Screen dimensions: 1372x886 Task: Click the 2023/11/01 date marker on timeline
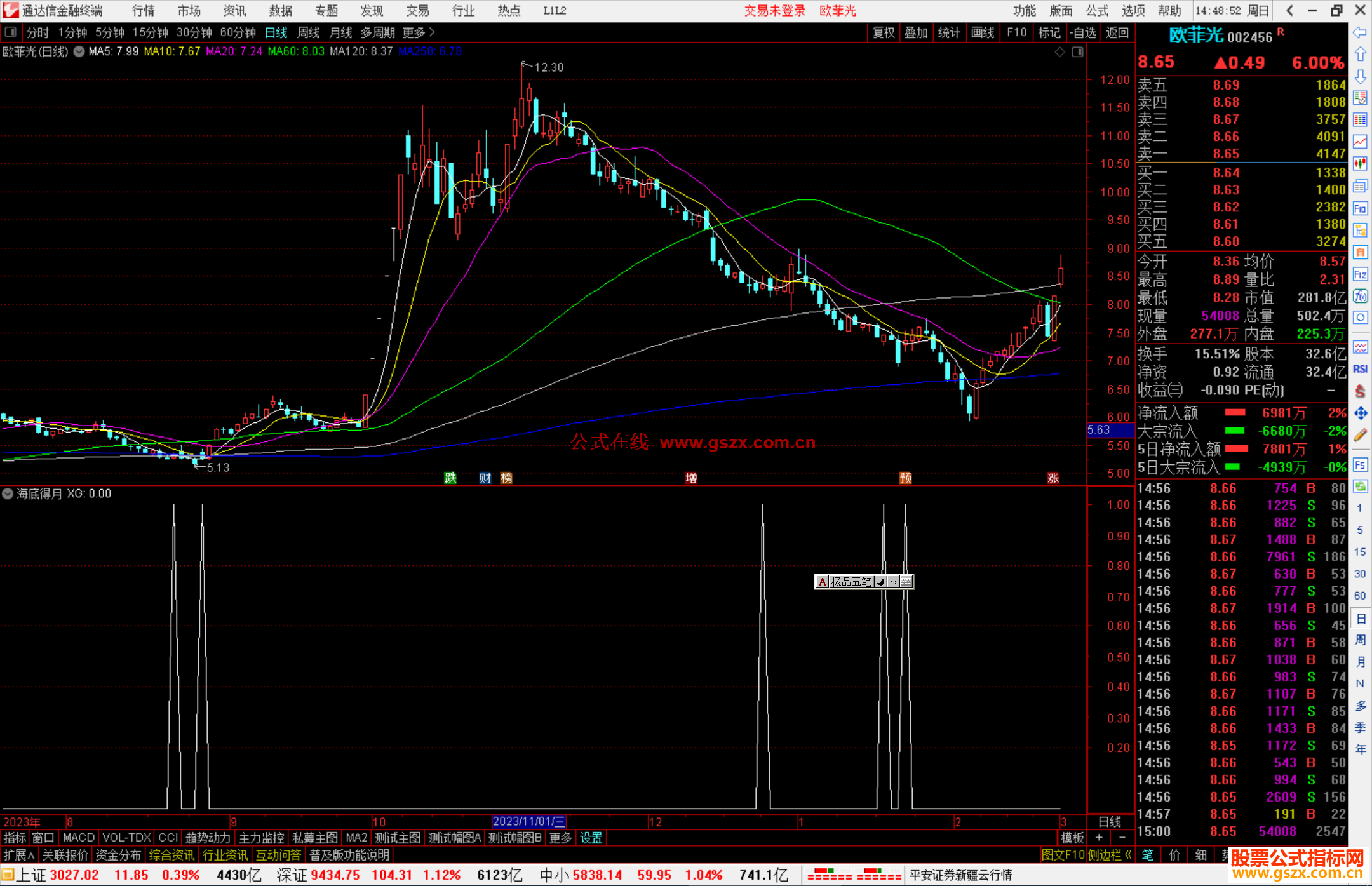[528, 822]
